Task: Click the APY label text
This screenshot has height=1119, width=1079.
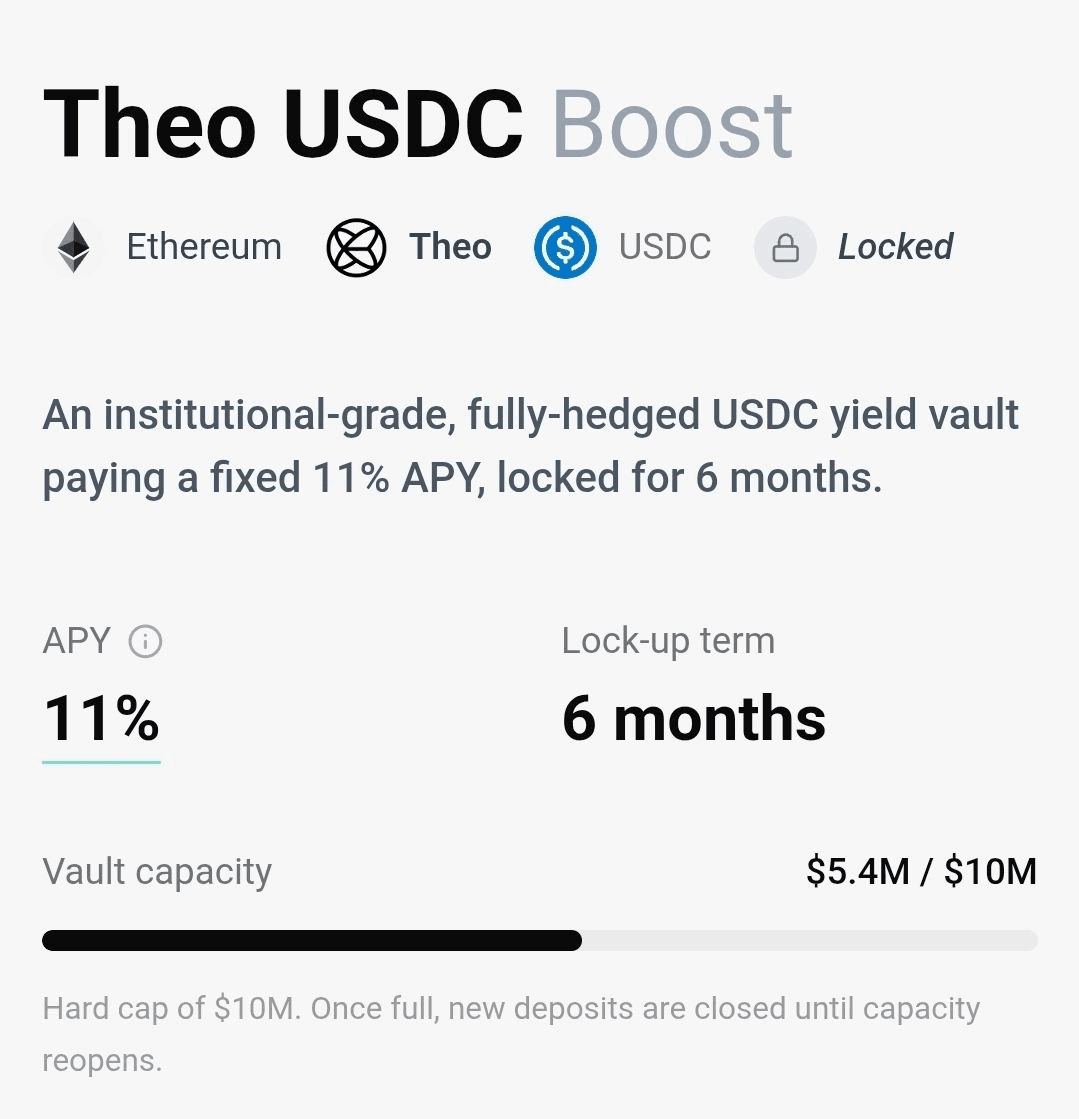Action: point(76,641)
